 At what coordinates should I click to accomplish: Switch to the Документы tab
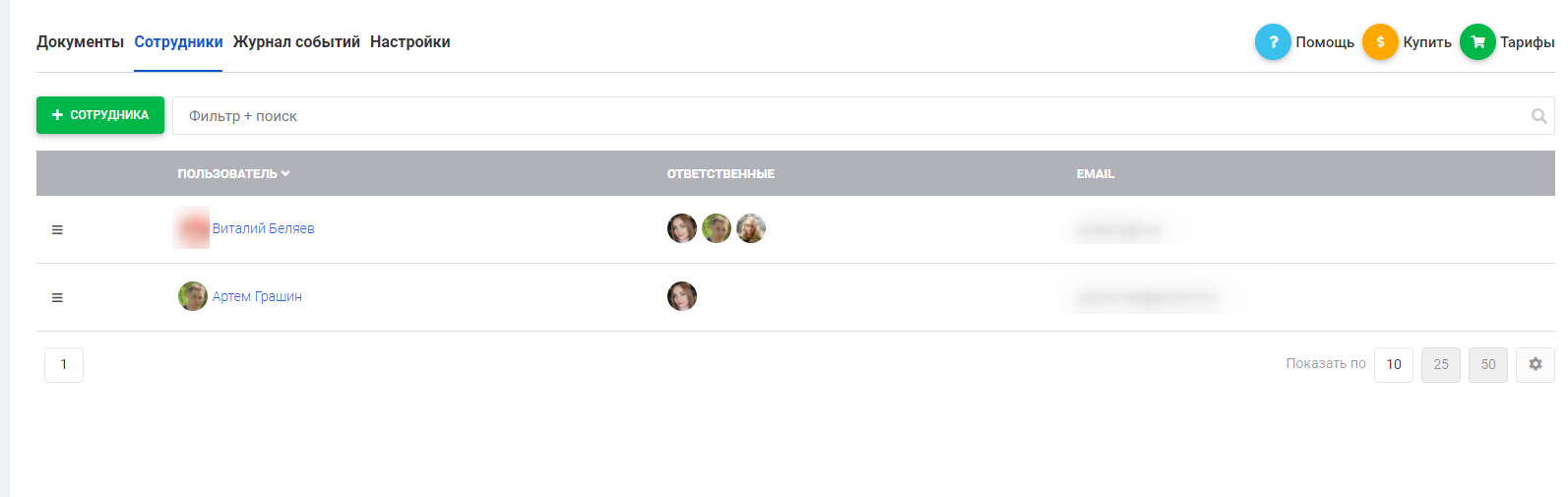[x=80, y=42]
